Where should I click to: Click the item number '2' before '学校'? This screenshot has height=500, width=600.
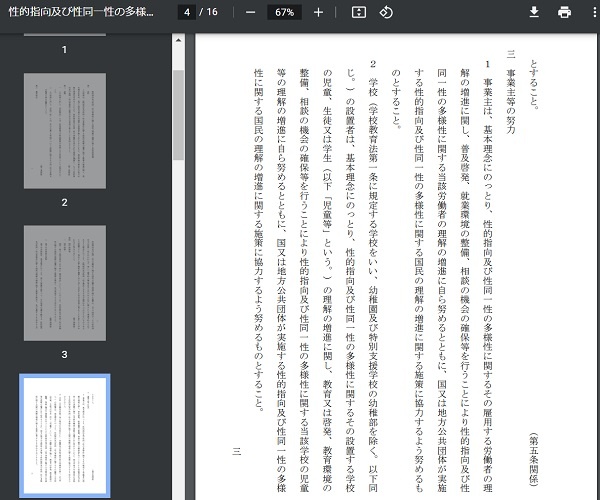tap(373, 64)
